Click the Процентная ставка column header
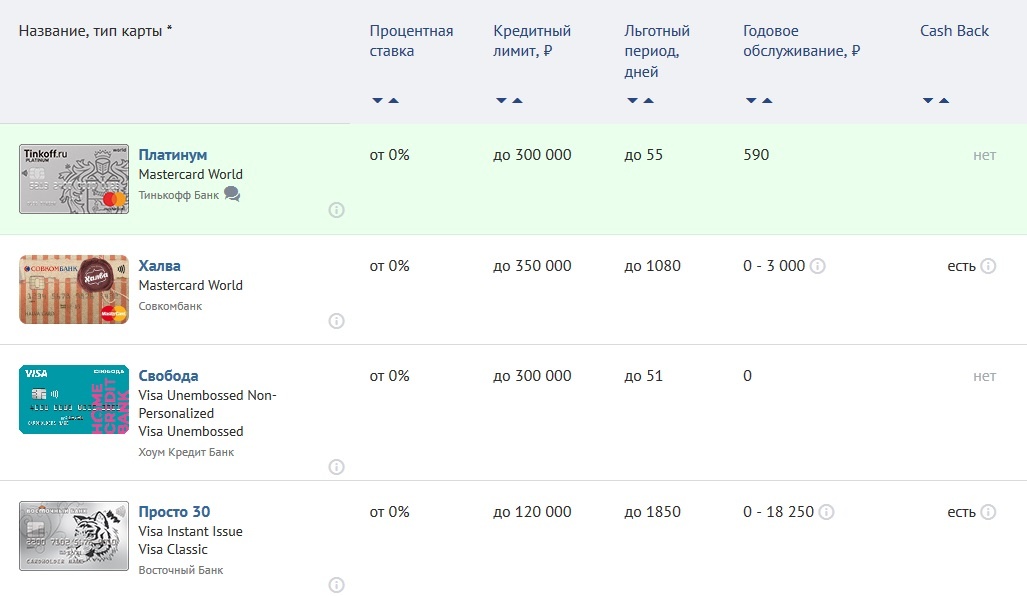The image size is (1027, 596). click(x=411, y=41)
